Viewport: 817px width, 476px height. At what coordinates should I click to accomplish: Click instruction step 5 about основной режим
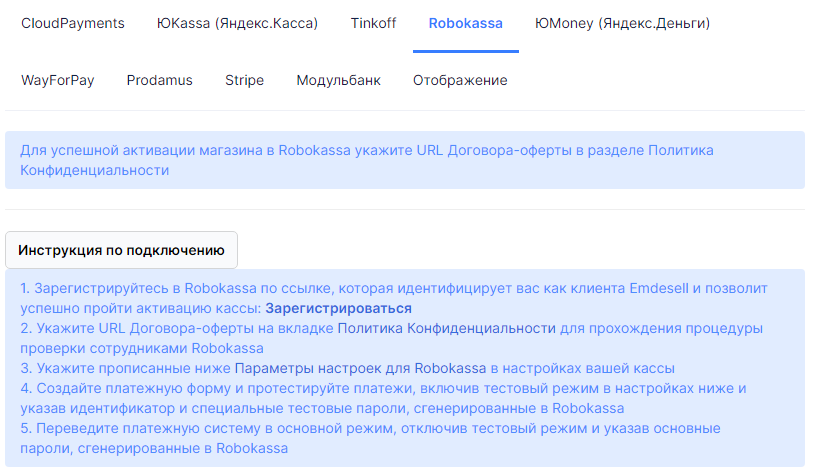(370, 439)
